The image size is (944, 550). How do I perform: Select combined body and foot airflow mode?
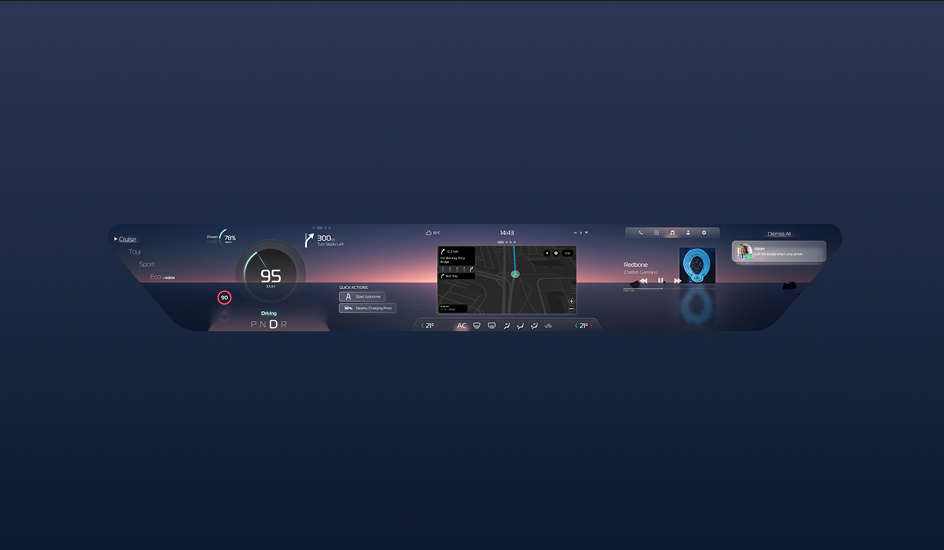(x=534, y=326)
